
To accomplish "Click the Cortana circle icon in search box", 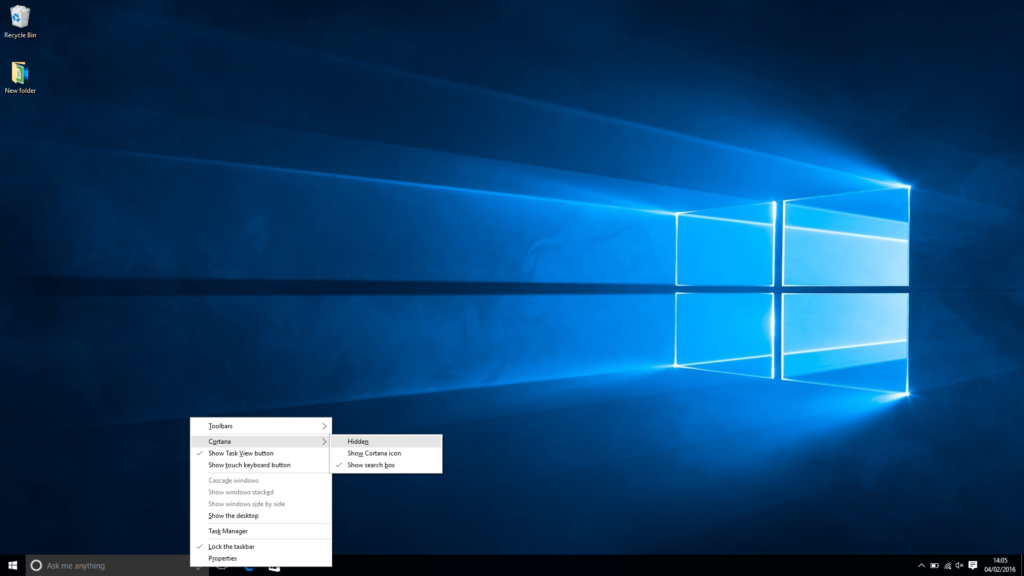I will point(36,566).
